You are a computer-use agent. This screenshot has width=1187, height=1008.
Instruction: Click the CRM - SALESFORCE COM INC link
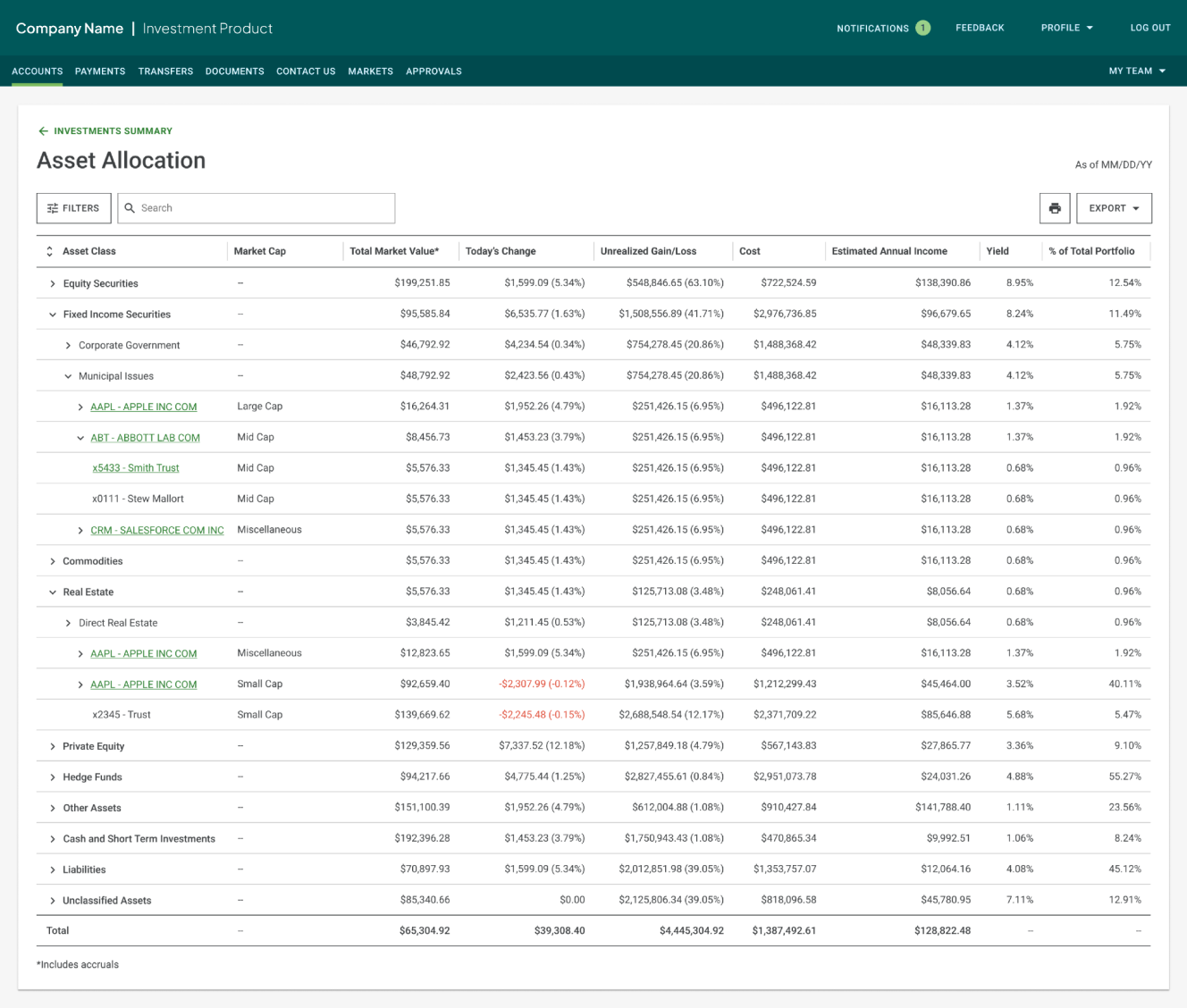(157, 530)
